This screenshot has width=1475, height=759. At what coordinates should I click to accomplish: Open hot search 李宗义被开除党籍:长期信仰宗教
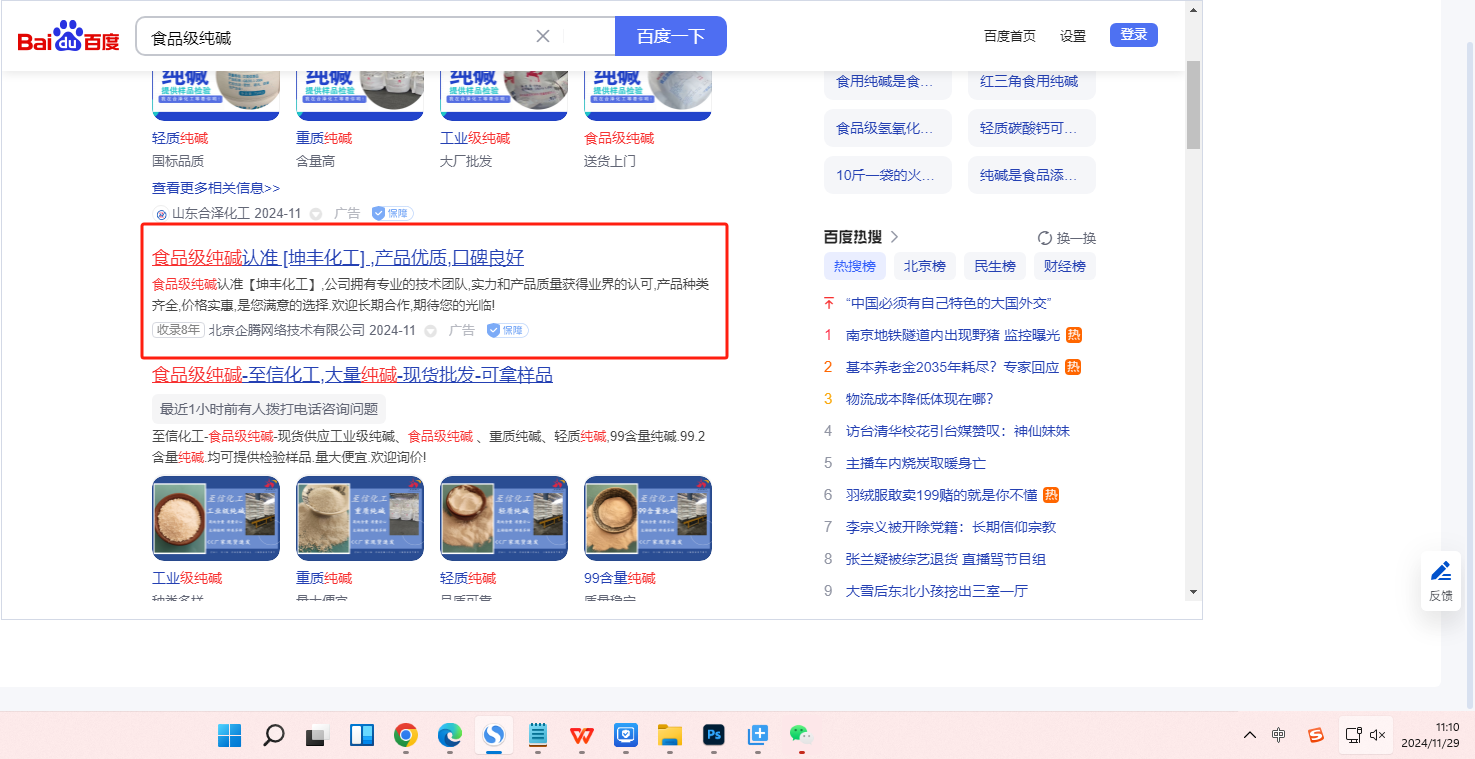pos(951,527)
